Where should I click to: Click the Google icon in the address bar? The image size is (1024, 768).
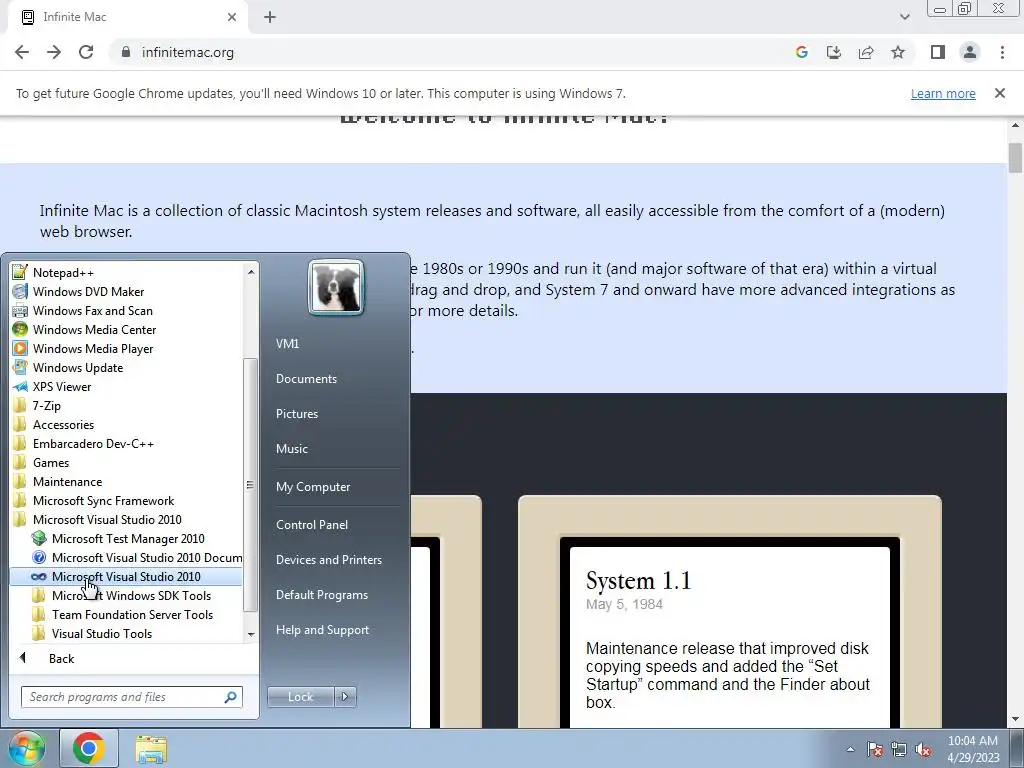tap(802, 52)
